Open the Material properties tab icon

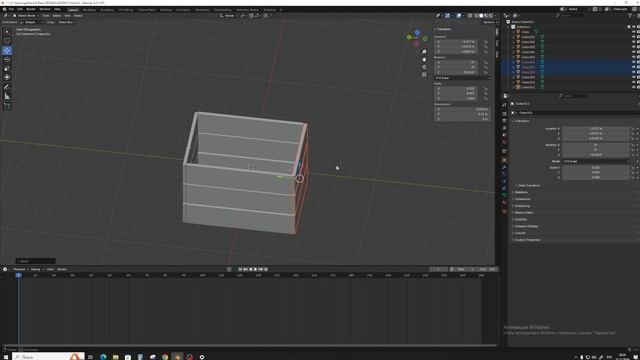[504, 202]
